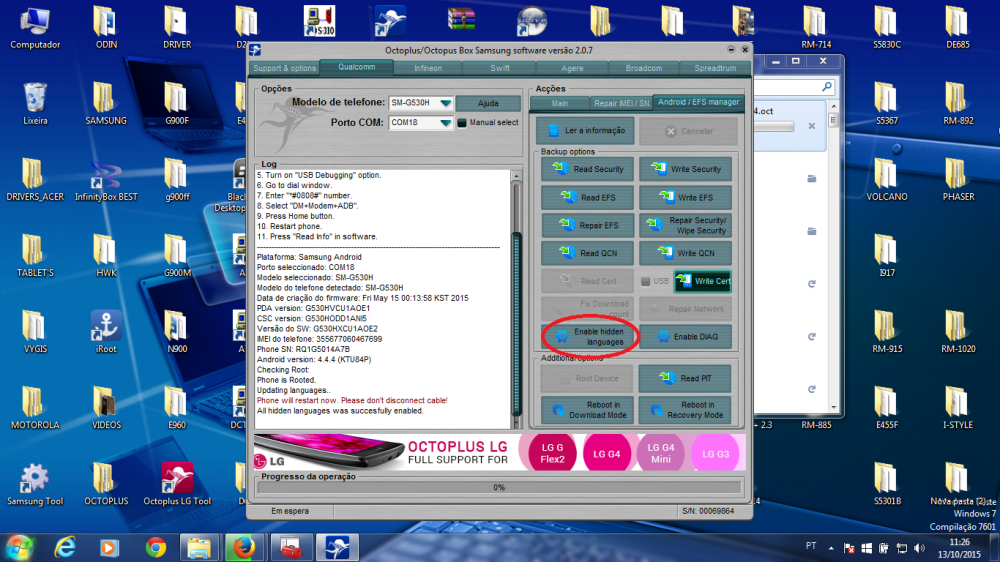The height and width of the screenshot is (562, 1000).
Task: Open the Android / EFS manager tab
Action: (x=698, y=102)
